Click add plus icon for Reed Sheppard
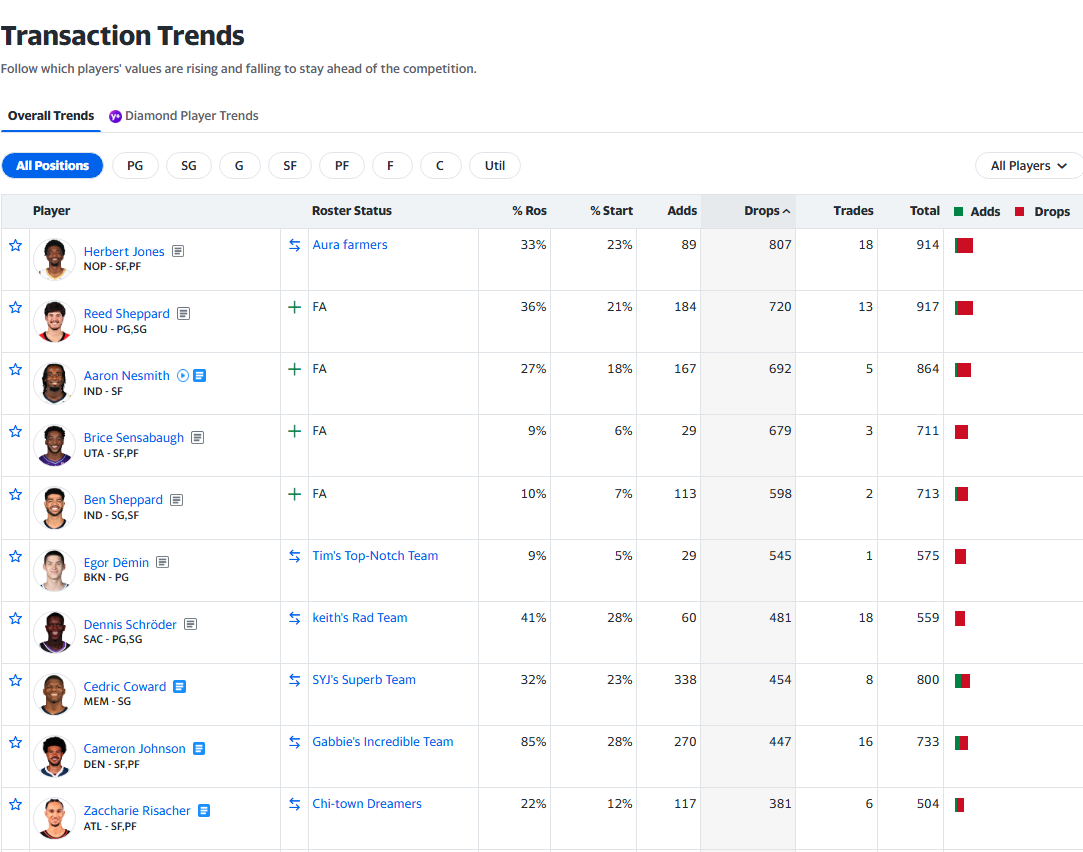The image size is (1083, 852). pyautogui.click(x=294, y=308)
